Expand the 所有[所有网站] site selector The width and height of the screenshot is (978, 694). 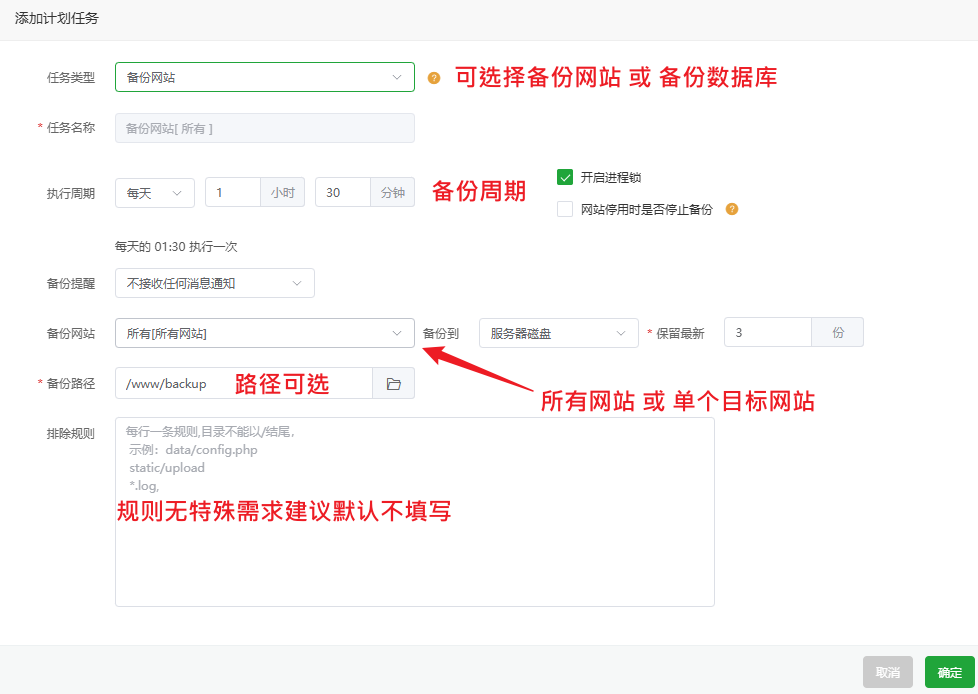(264, 333)
